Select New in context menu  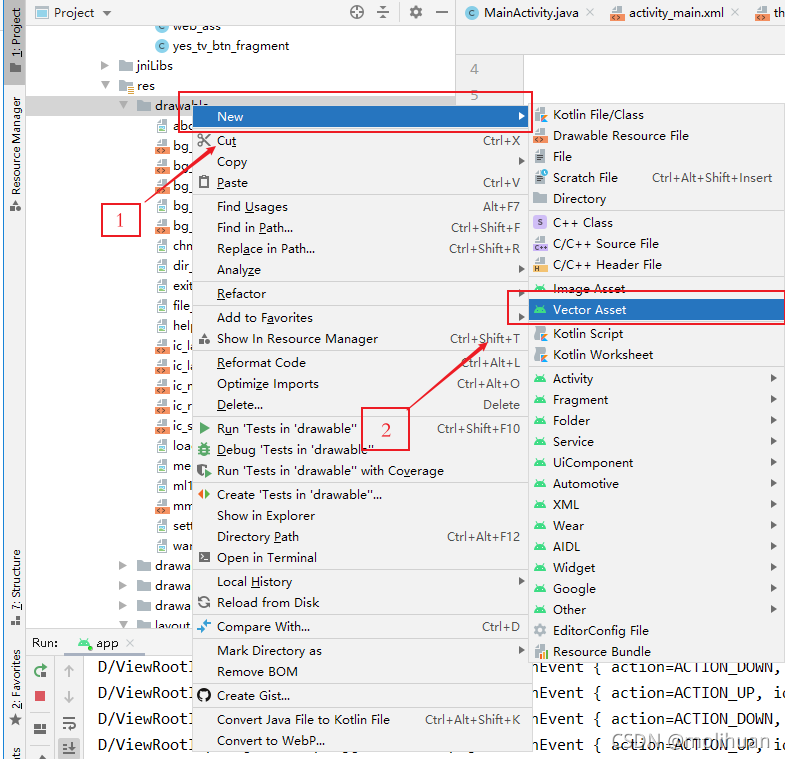[360, 116]
